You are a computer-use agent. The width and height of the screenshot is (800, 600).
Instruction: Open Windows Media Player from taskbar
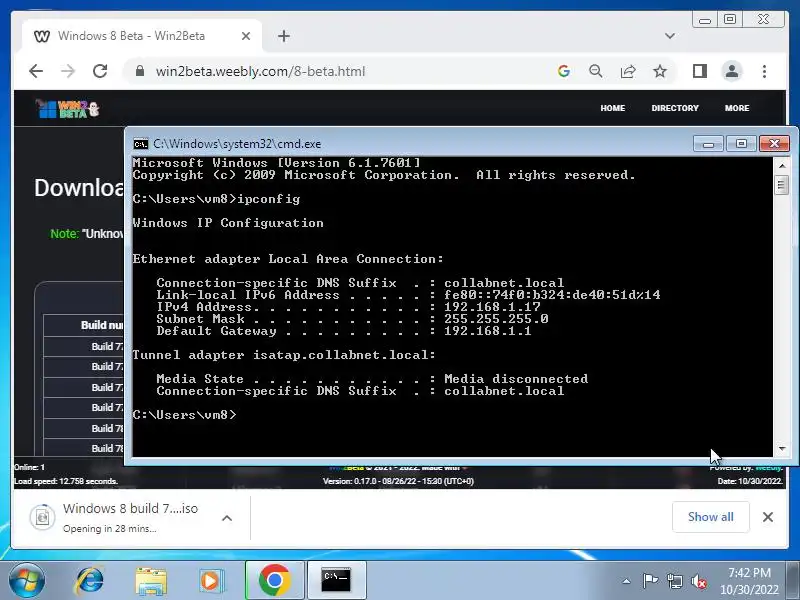pos(211,581)
